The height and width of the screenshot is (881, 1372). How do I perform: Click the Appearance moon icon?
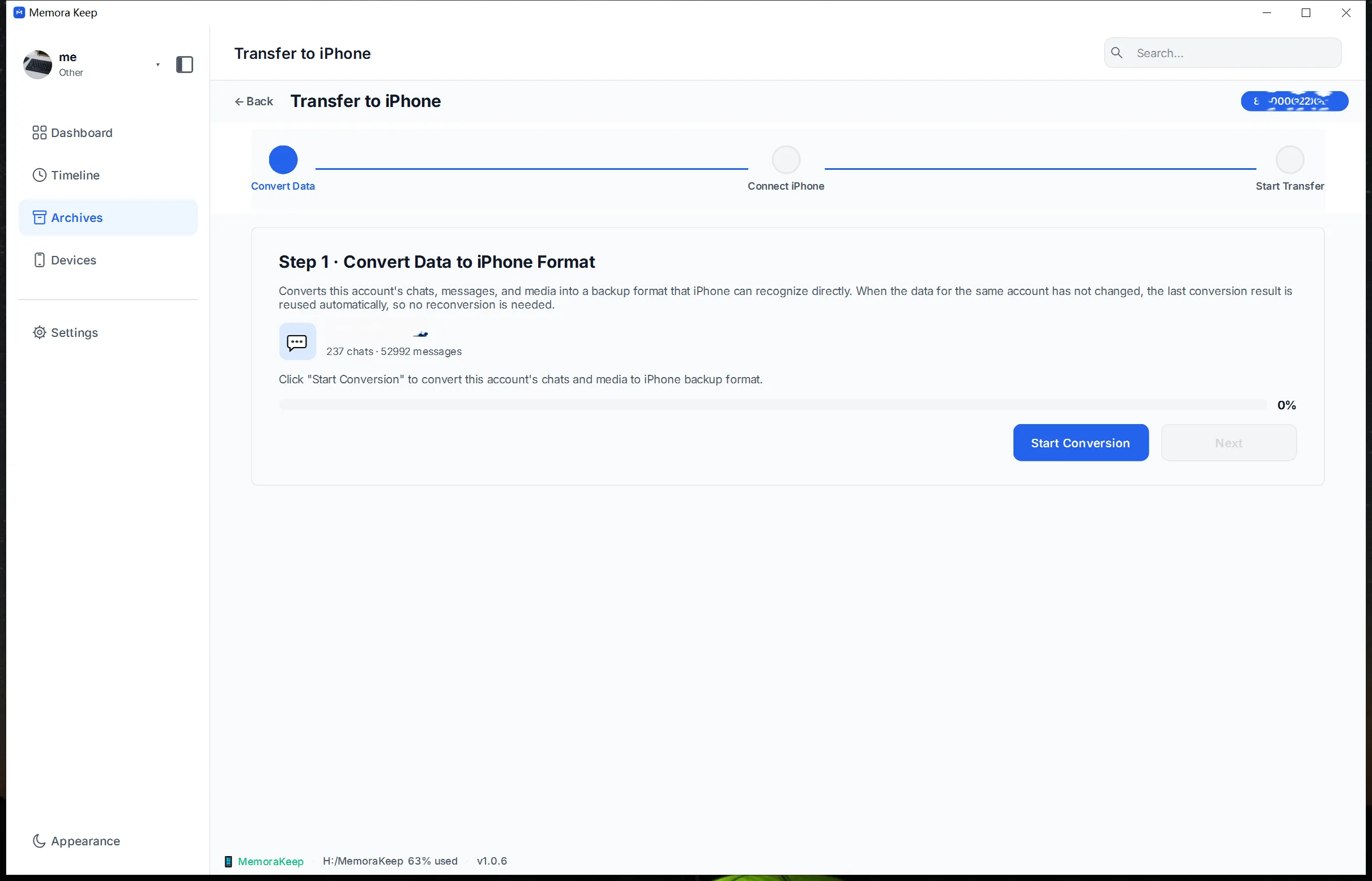tap(39, 840)
